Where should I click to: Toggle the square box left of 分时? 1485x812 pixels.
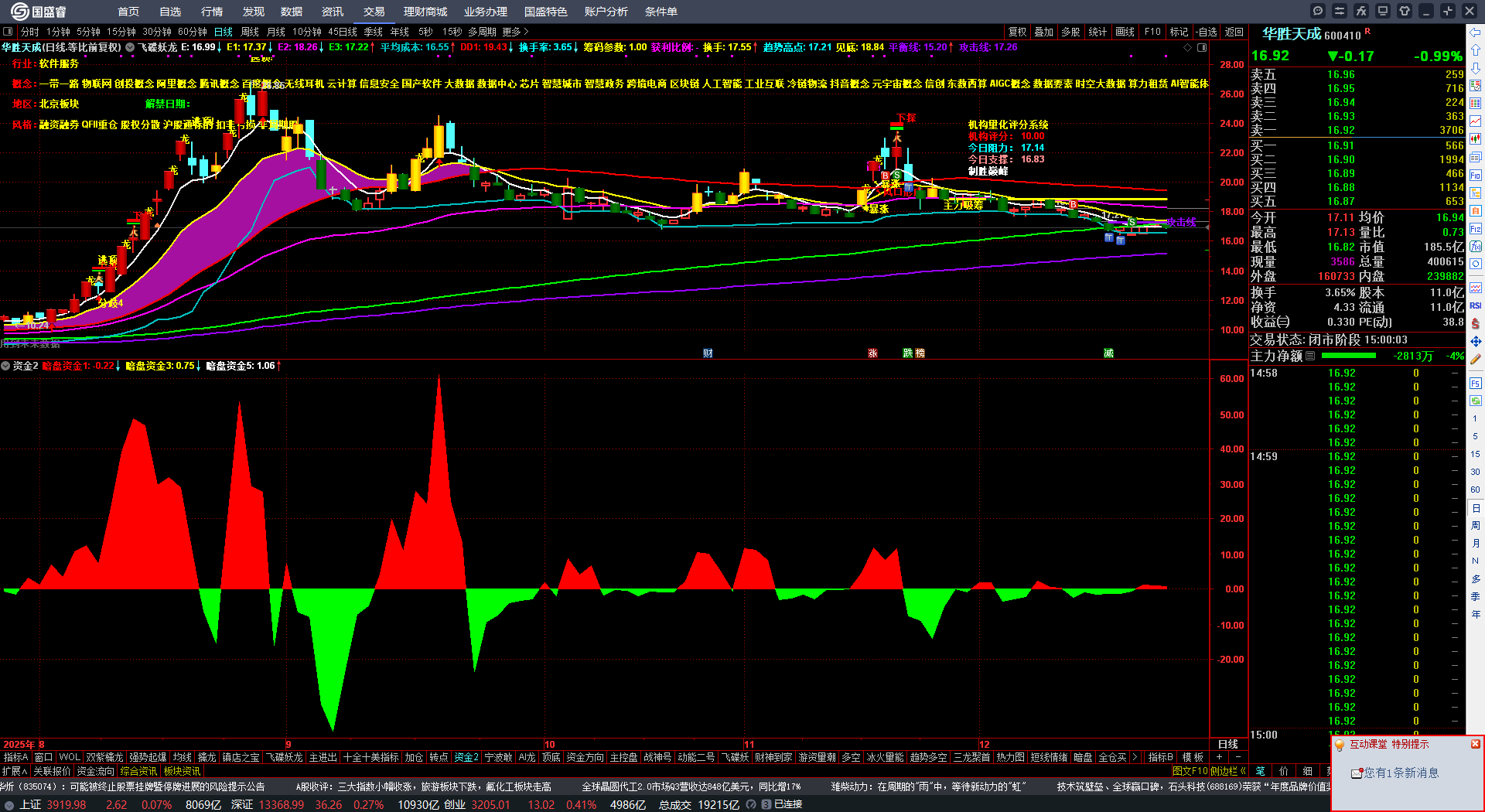click(x=8, y=32)
